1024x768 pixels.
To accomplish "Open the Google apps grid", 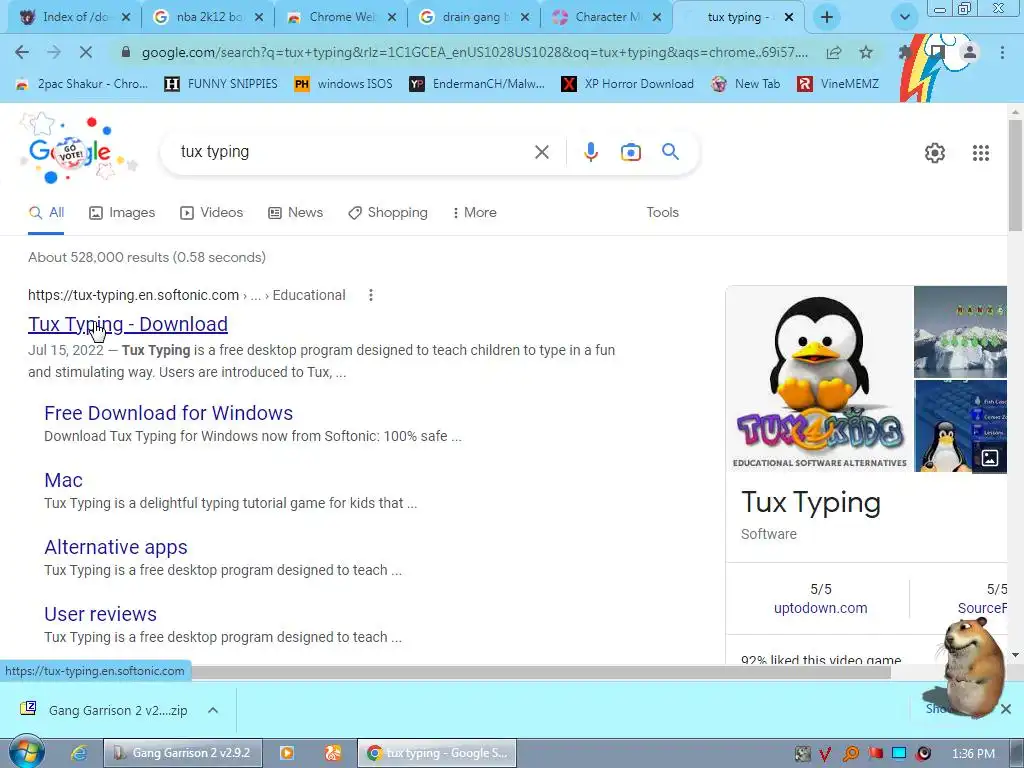I will click(x=980, y=153).
